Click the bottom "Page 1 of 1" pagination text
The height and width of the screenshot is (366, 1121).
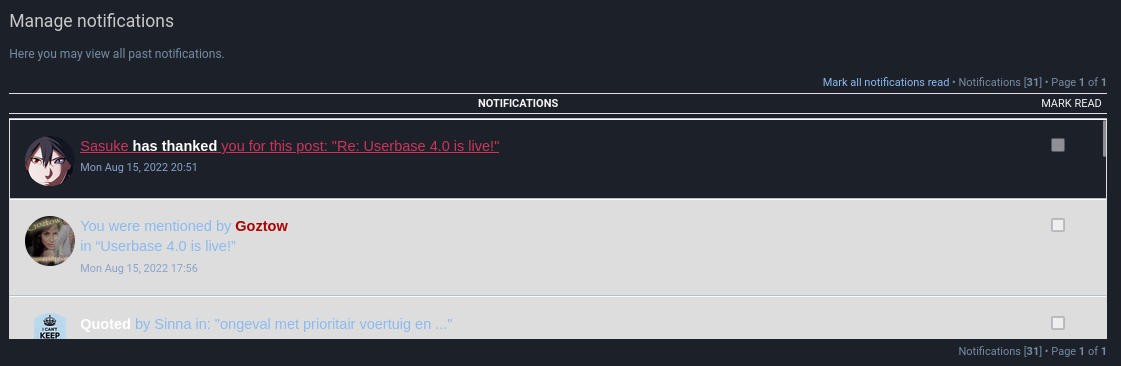[1079, 352]
